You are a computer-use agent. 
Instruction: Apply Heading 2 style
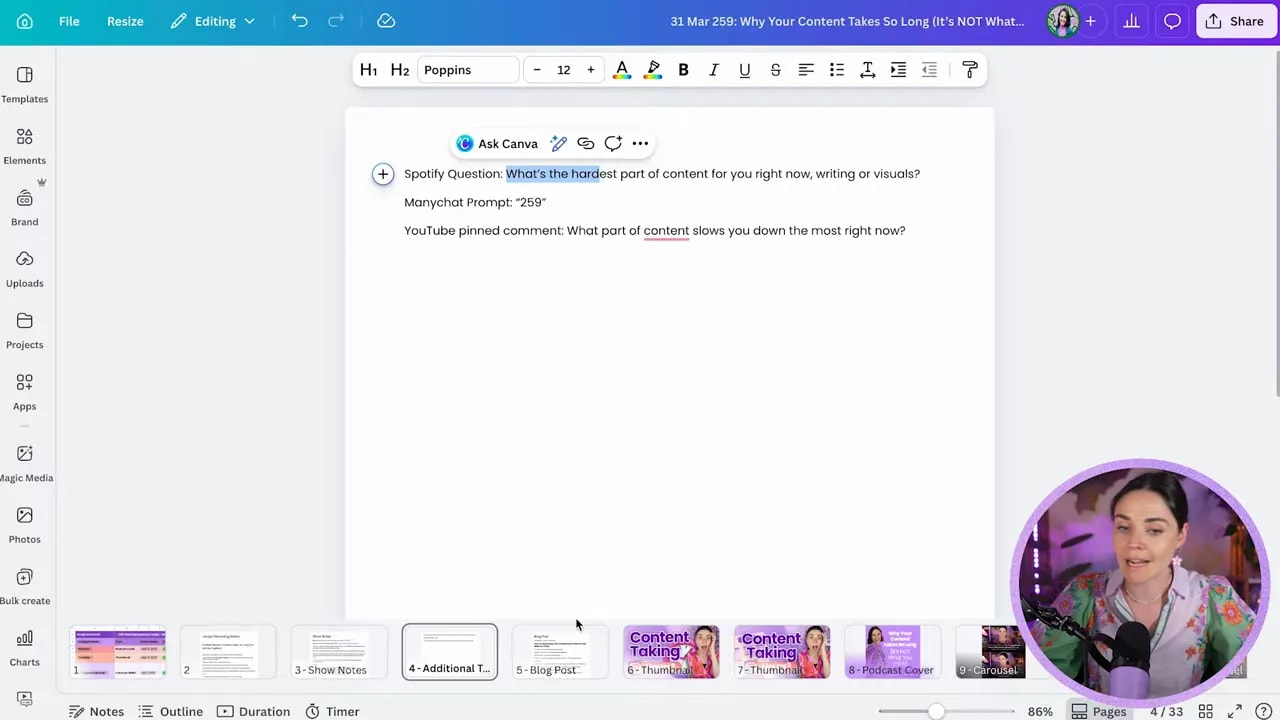coord(400,70)
